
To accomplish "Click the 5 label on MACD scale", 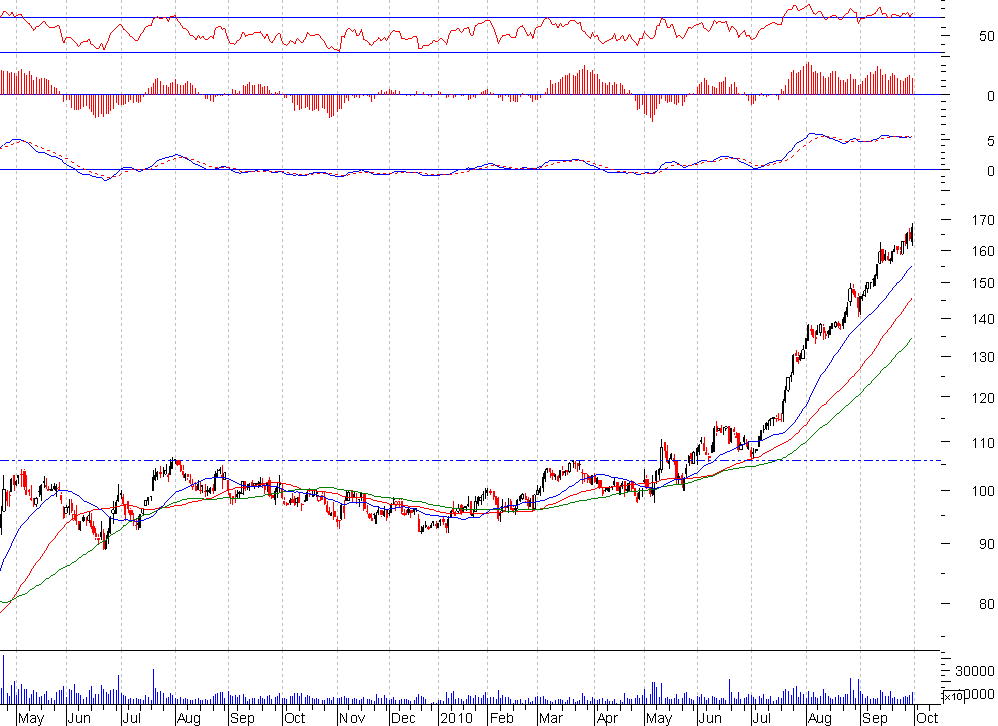I will pos(990,141).
